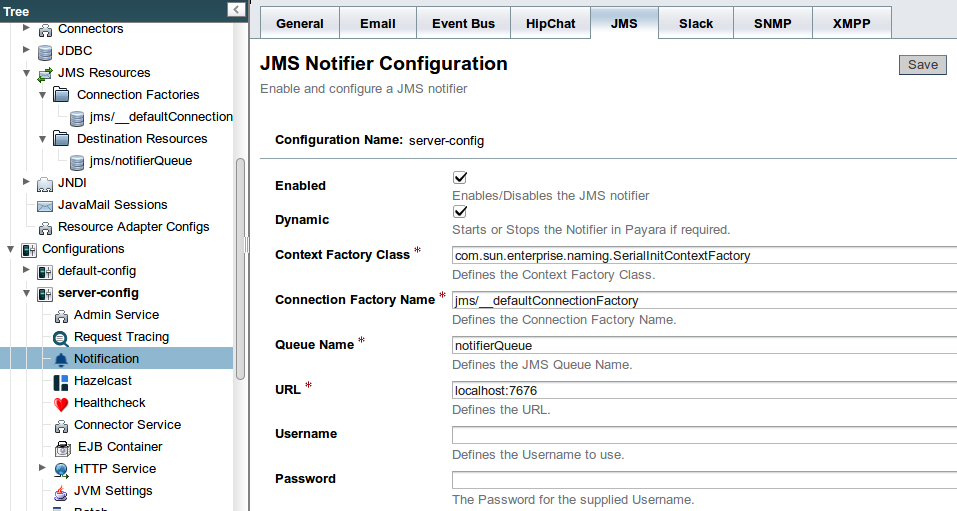Click the Configurations icon

[x=29, y=250]
